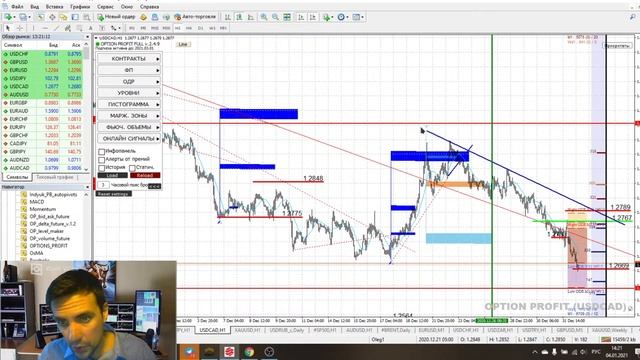Expand the УРОВНИ panel menu

129,93
